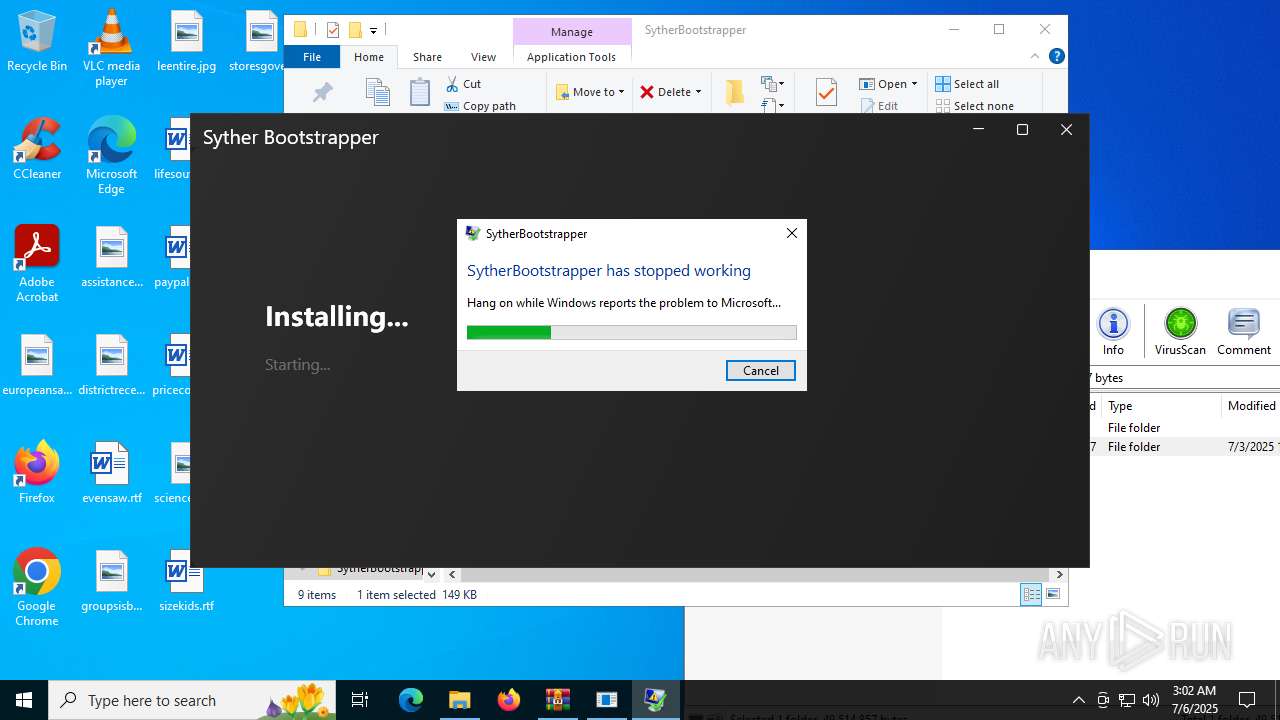
Task: Click Cut in Explorer ribbon
Action: click(464, 84)
